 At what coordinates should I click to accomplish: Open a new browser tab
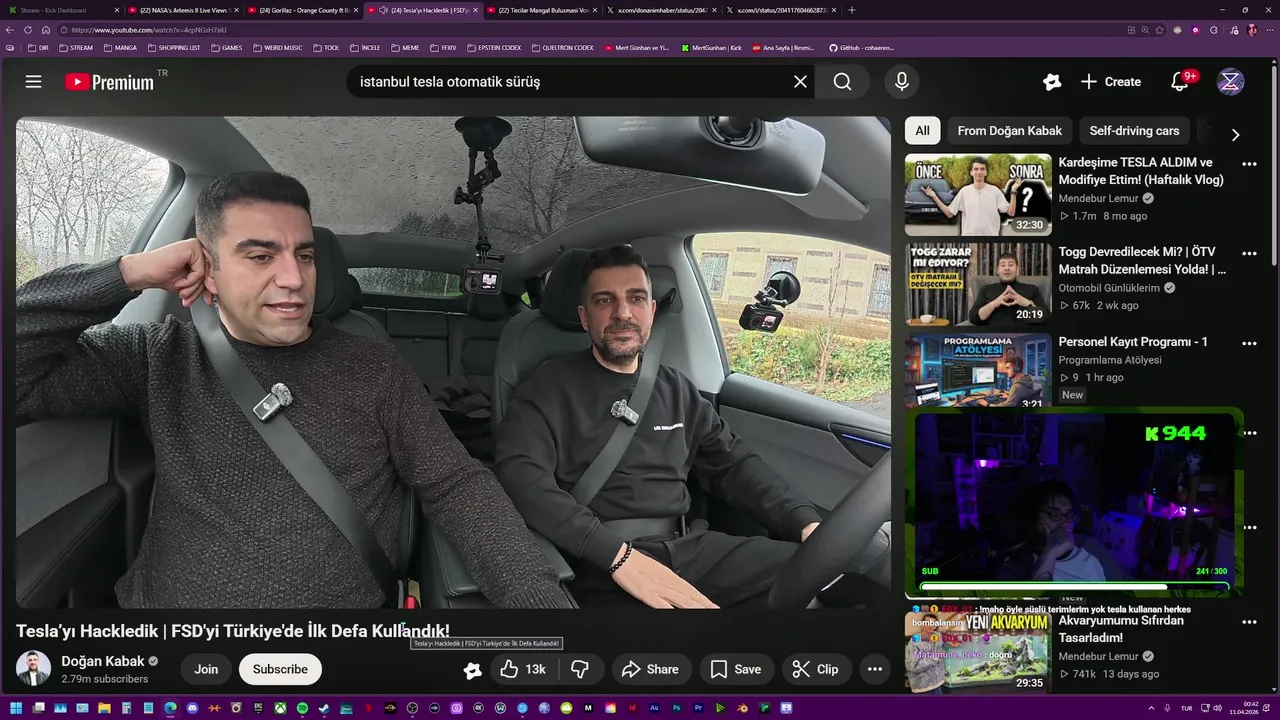coord(852,10)
